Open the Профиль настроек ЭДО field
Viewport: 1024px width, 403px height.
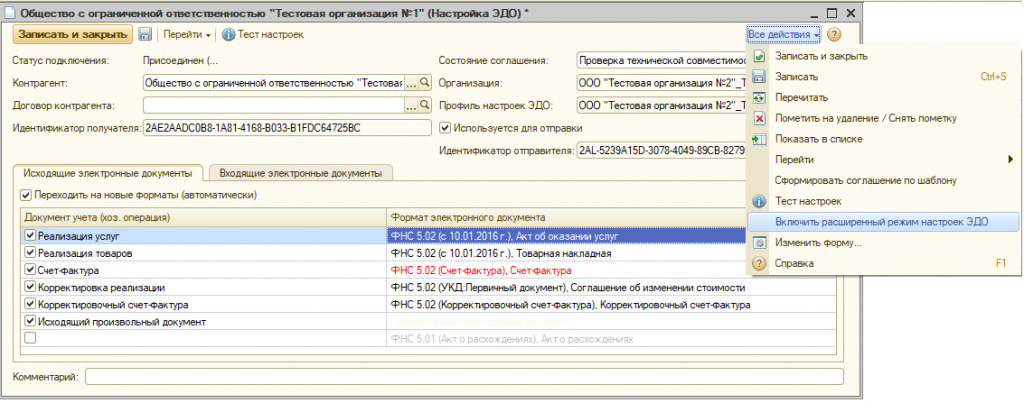[x=662, y=105]
